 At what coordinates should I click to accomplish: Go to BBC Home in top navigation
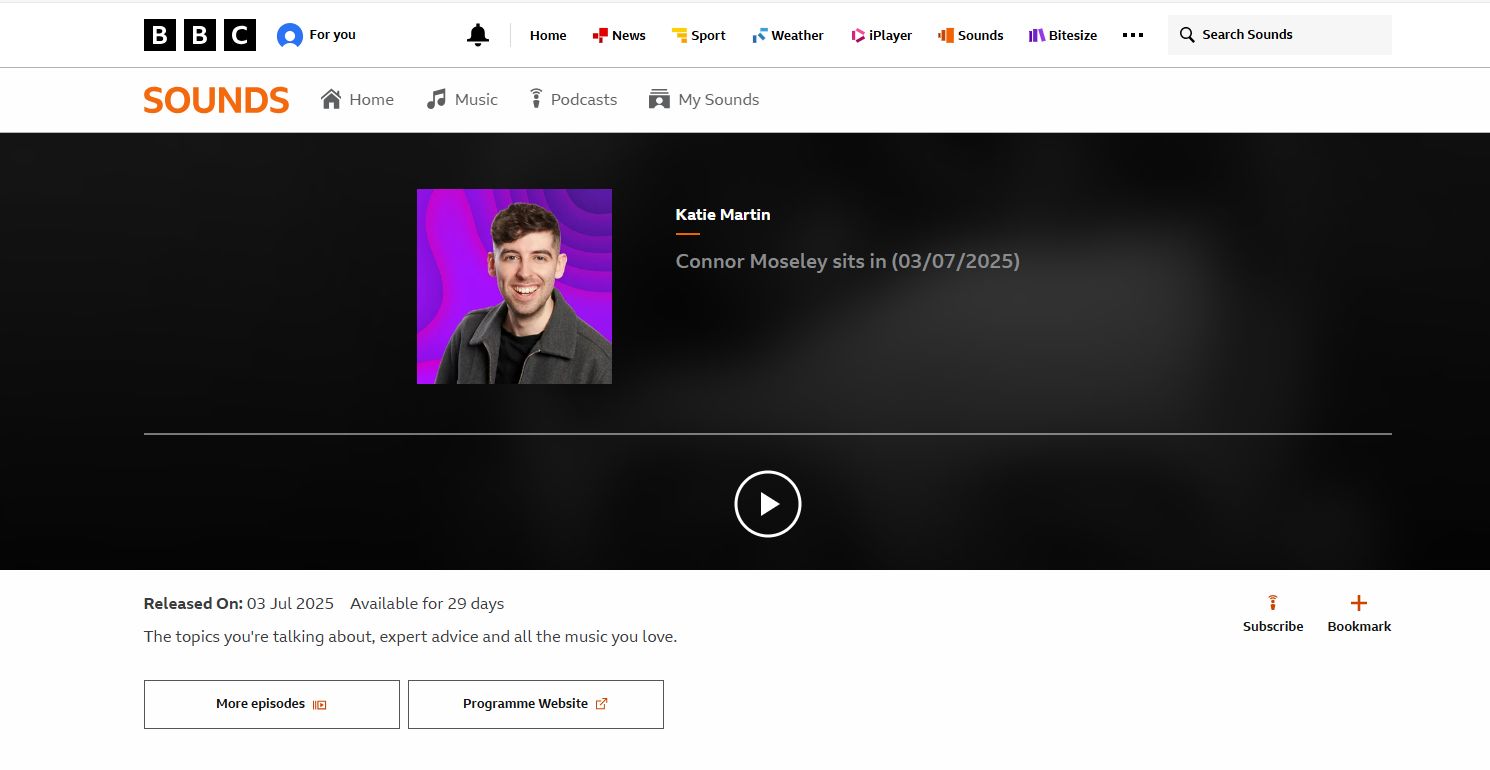pyautogui.click(x=548, y=35)
